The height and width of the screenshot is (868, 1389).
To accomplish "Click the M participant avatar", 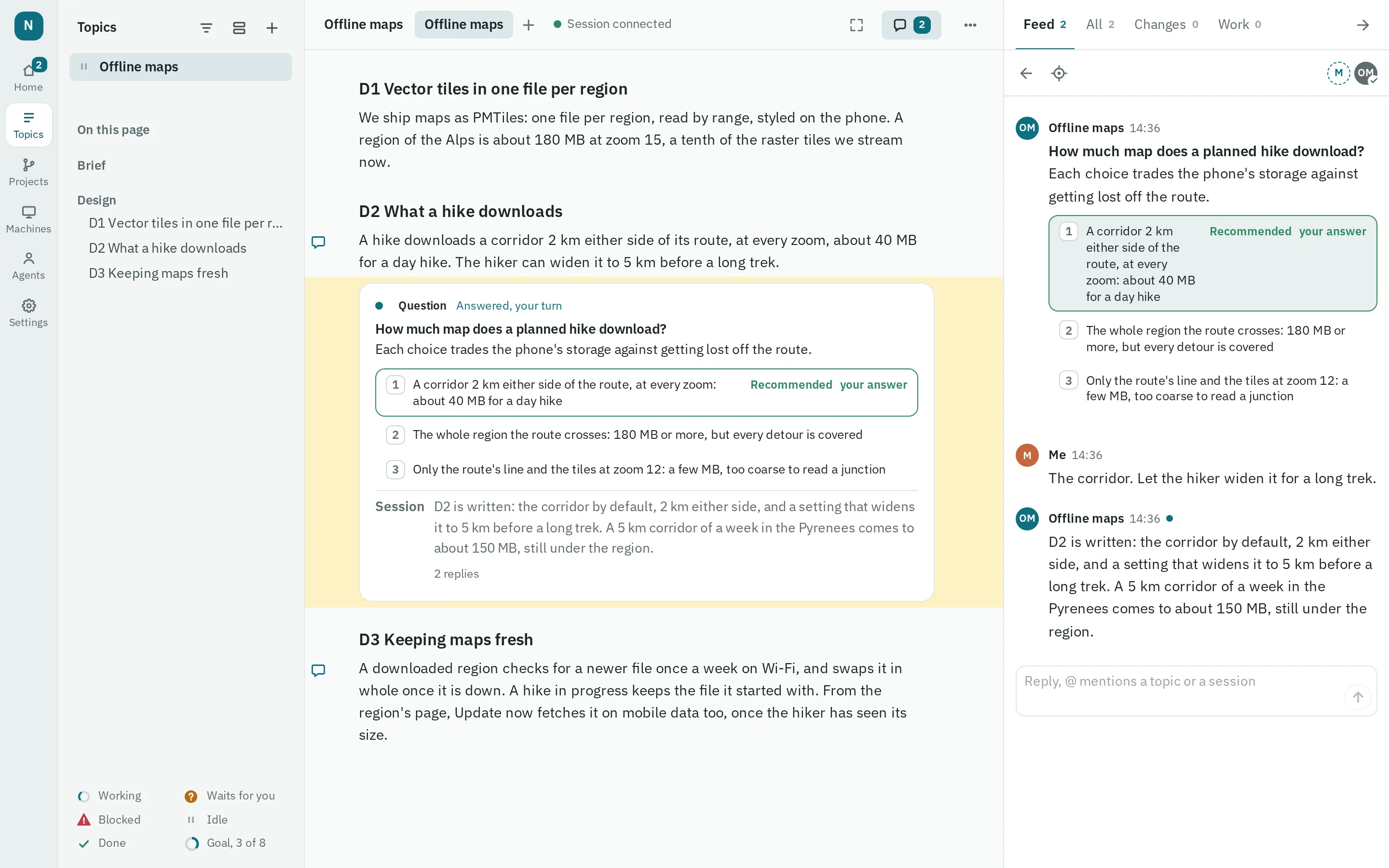I will point(1338,73).
